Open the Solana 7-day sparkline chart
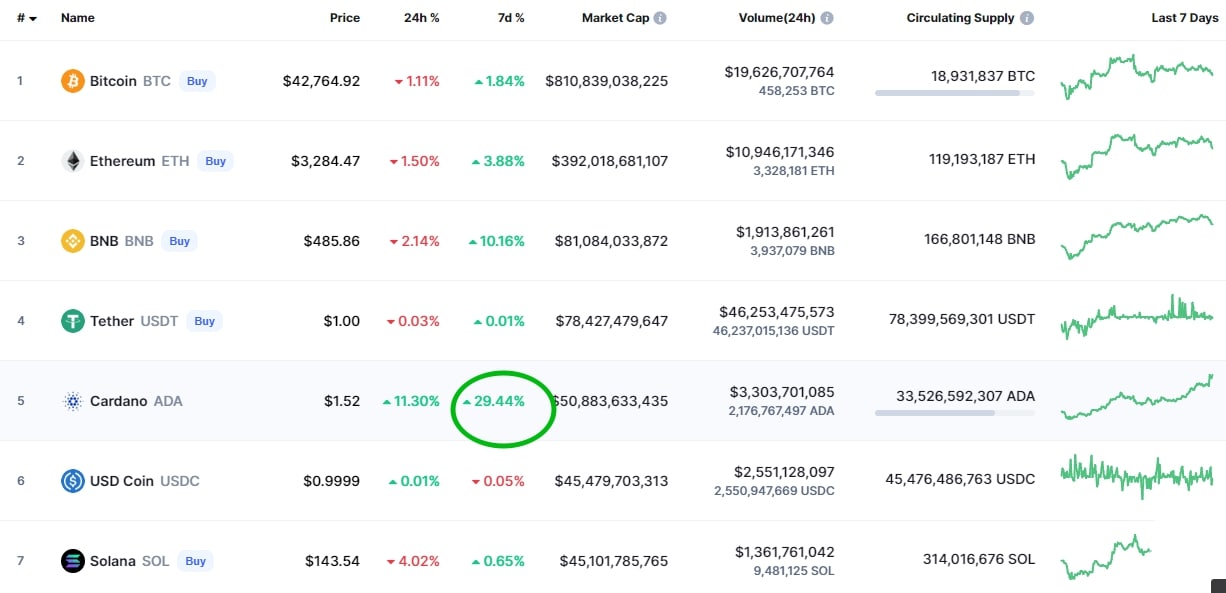Viewport: 1226px width, 593px height. (x=1106, y=558)
